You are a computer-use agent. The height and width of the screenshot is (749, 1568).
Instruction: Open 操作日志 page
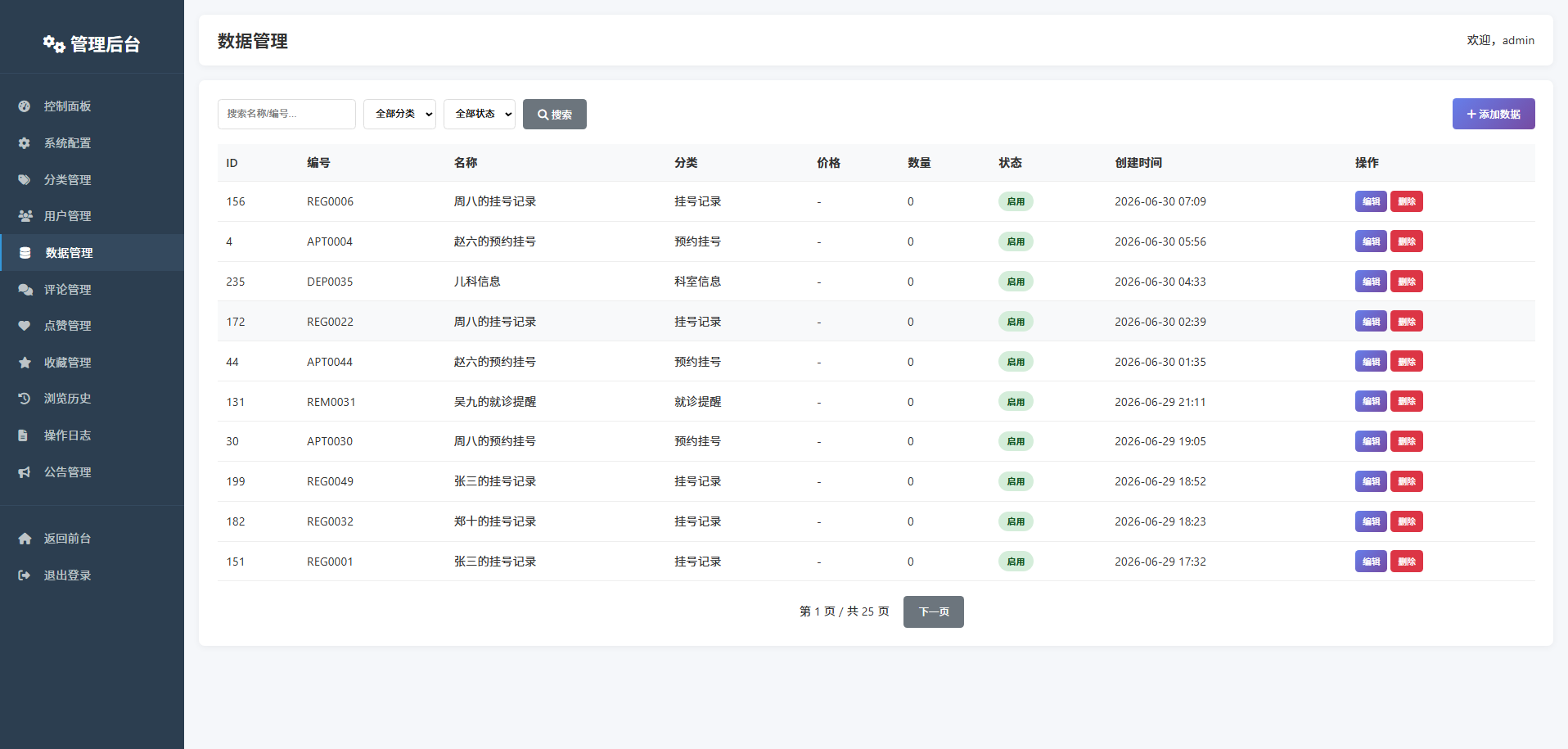(92, 435)
